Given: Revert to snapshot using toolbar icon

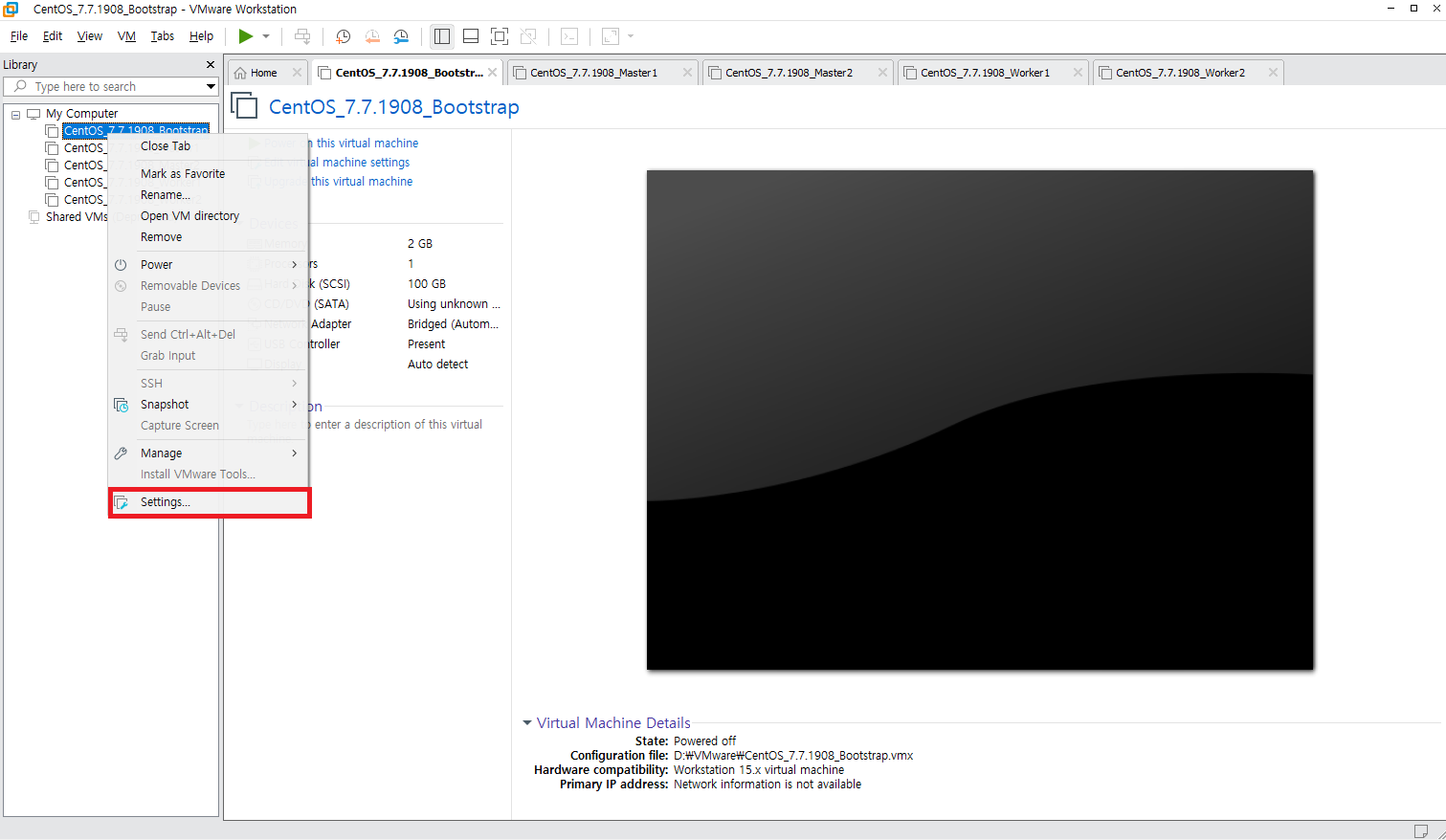Looking at the screenshot, I should click(x=372, y=36).
